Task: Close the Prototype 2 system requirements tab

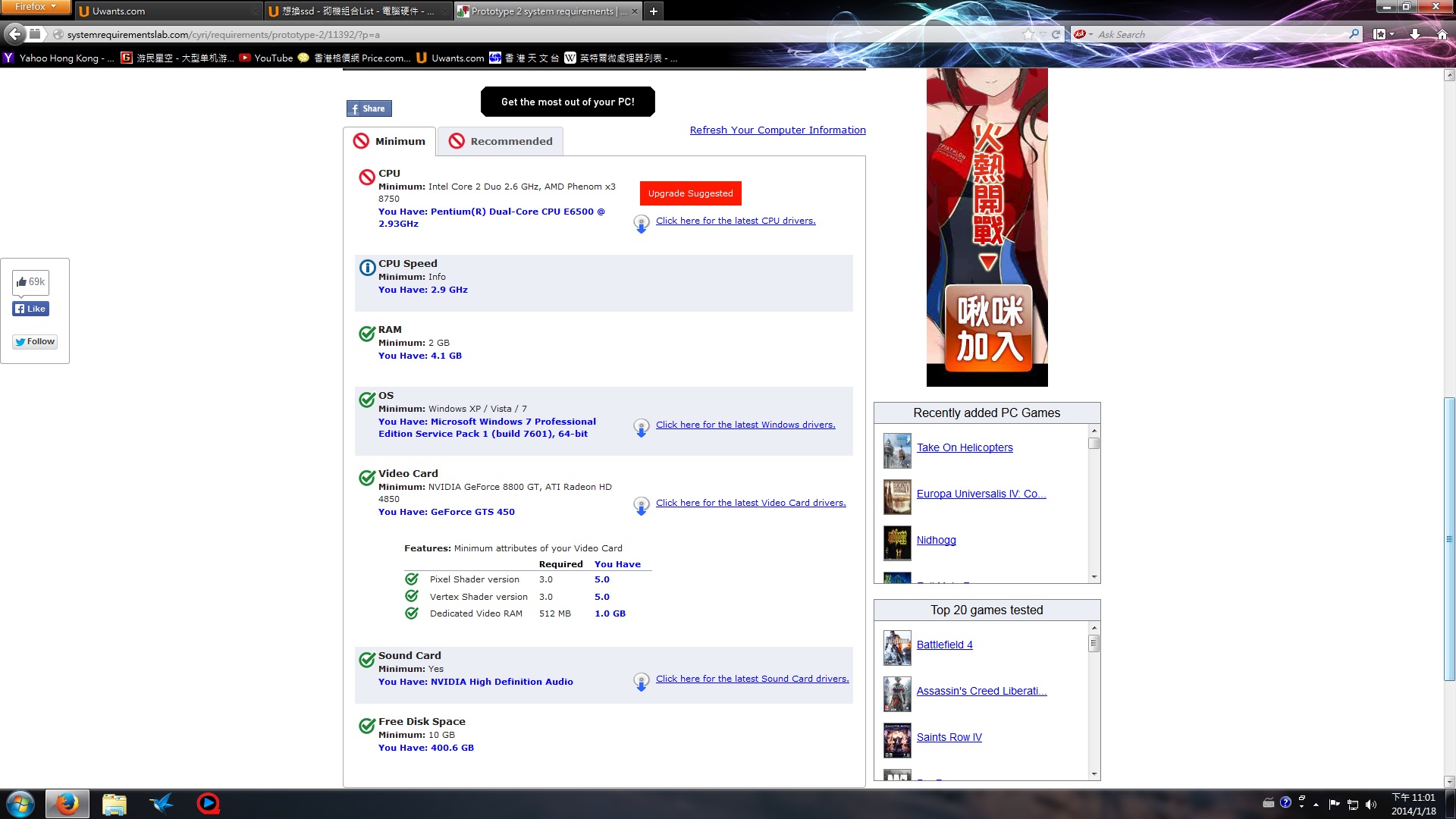Action: point(635,11)
